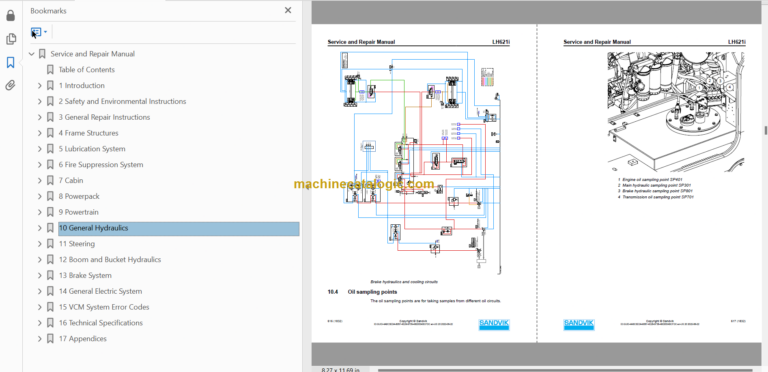Open the Service and Repair Manual root bookmark
Image resolution: width=768 pixels, height=372 pixels.
[93, 54]
